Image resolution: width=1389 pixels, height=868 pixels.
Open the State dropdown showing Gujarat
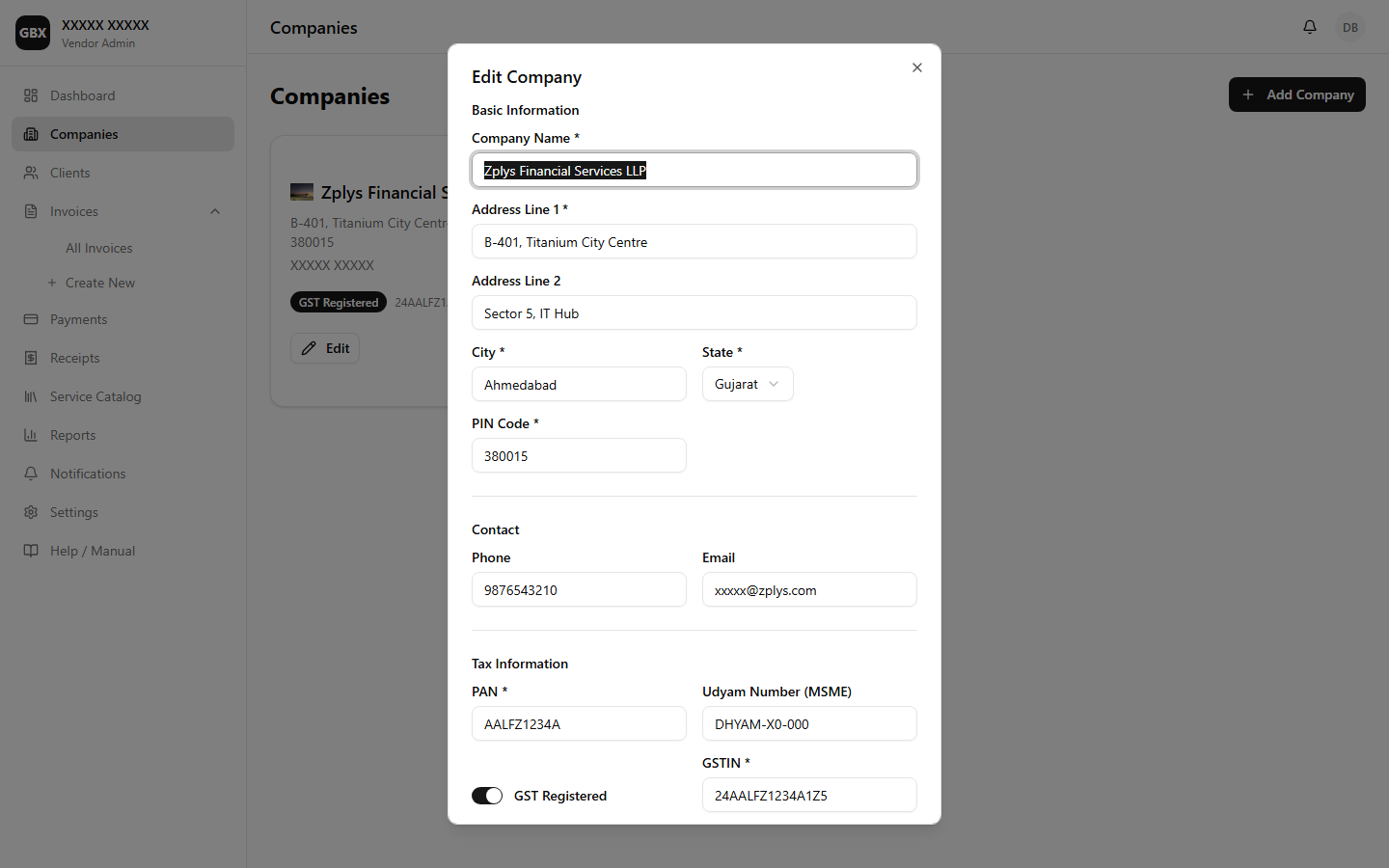(748, 384)
